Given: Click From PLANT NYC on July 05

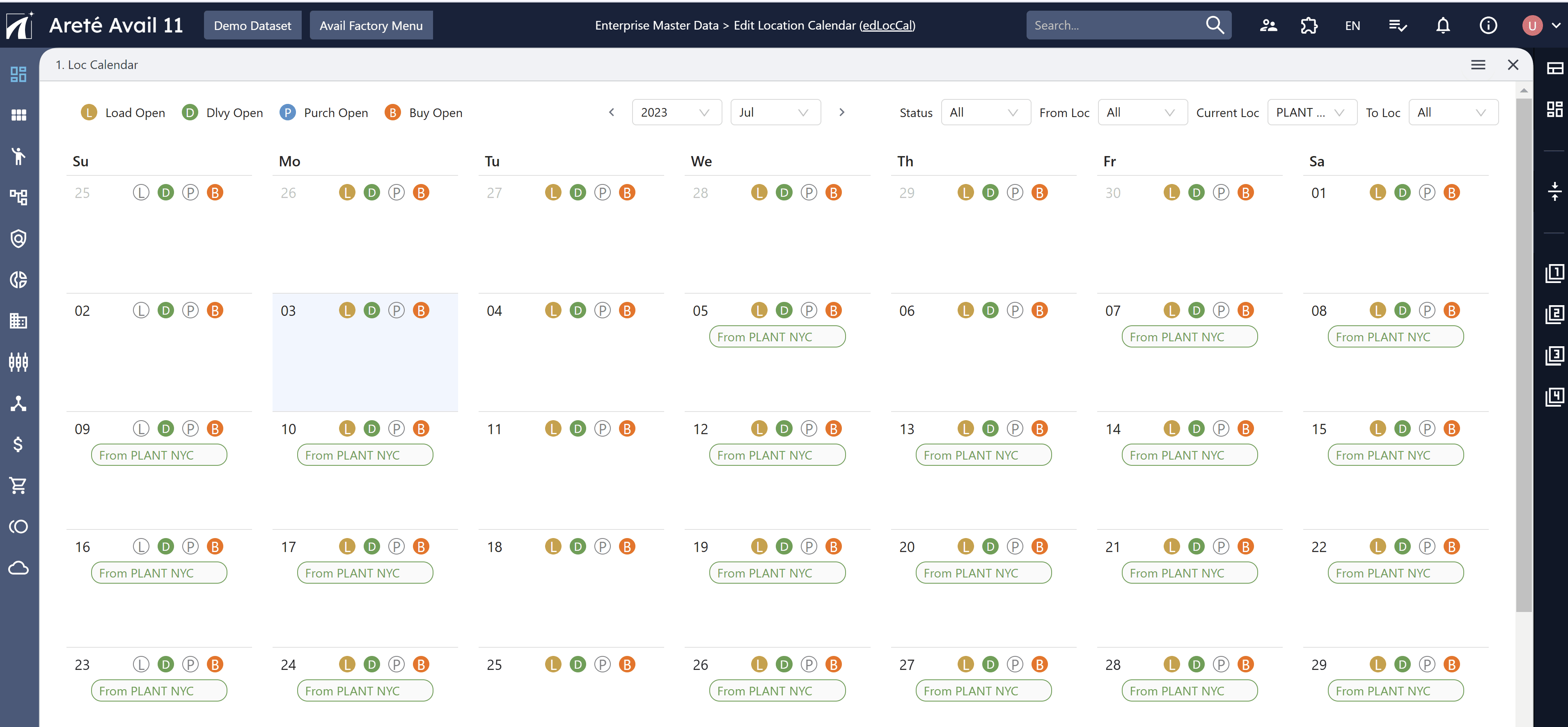Looking at the screenshot, I should pos(777,337).
